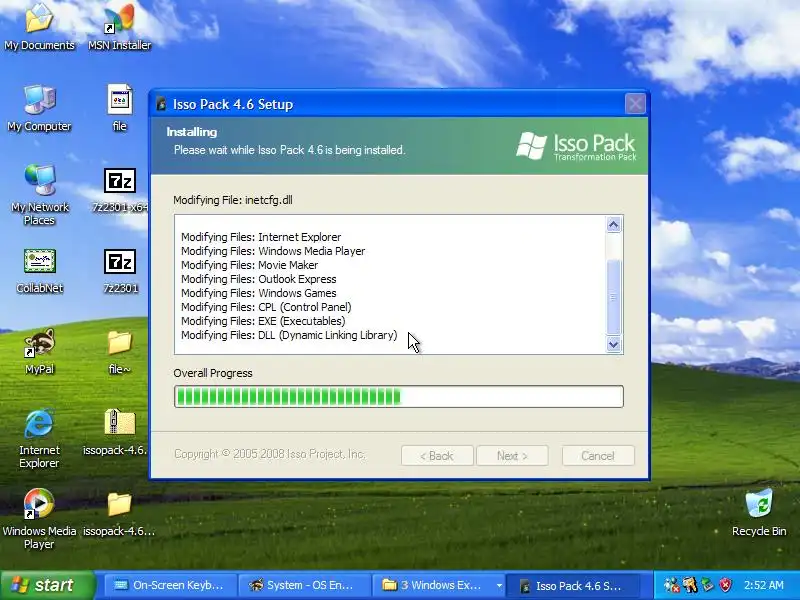Open the Start menu
This screenshot has width=800, height=600.
click(48, 585)
